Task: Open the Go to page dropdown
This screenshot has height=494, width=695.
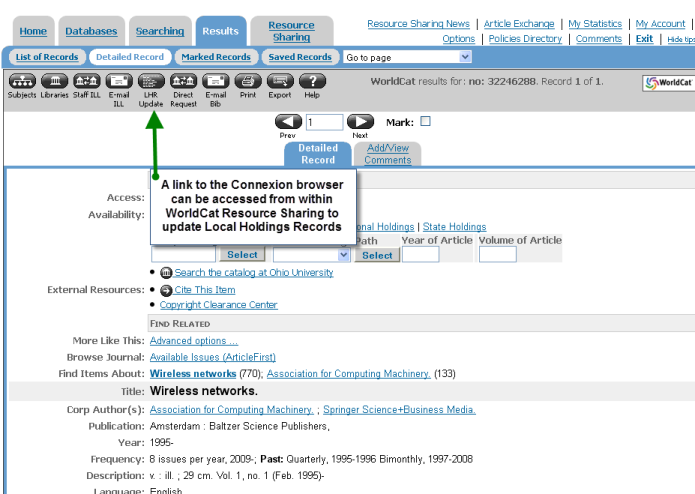Action: coord(407,57)
